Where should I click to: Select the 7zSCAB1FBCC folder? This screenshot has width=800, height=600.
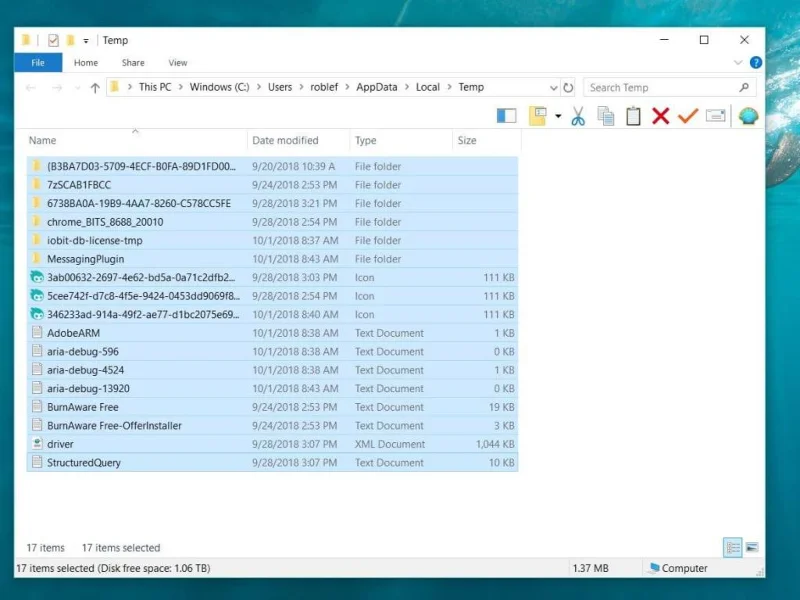[272, 185]
